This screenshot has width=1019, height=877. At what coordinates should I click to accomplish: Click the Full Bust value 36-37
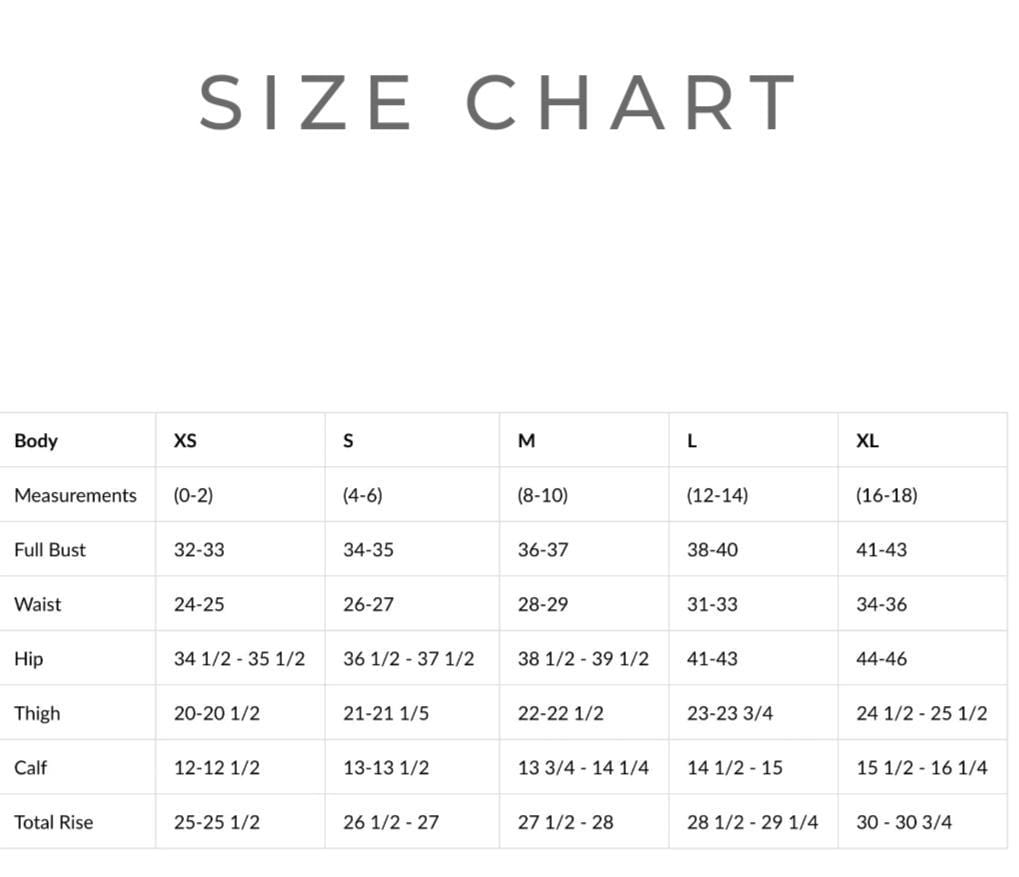coord(543,550)
